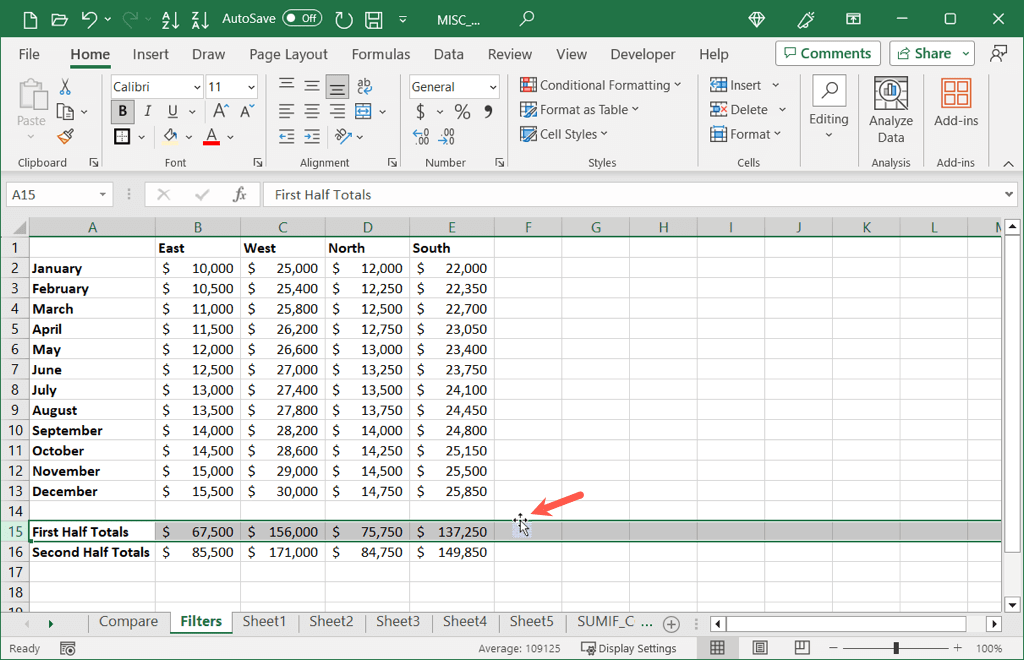Toggle Italic formatting
1024x660 pixels.
[x=148, y=111]
